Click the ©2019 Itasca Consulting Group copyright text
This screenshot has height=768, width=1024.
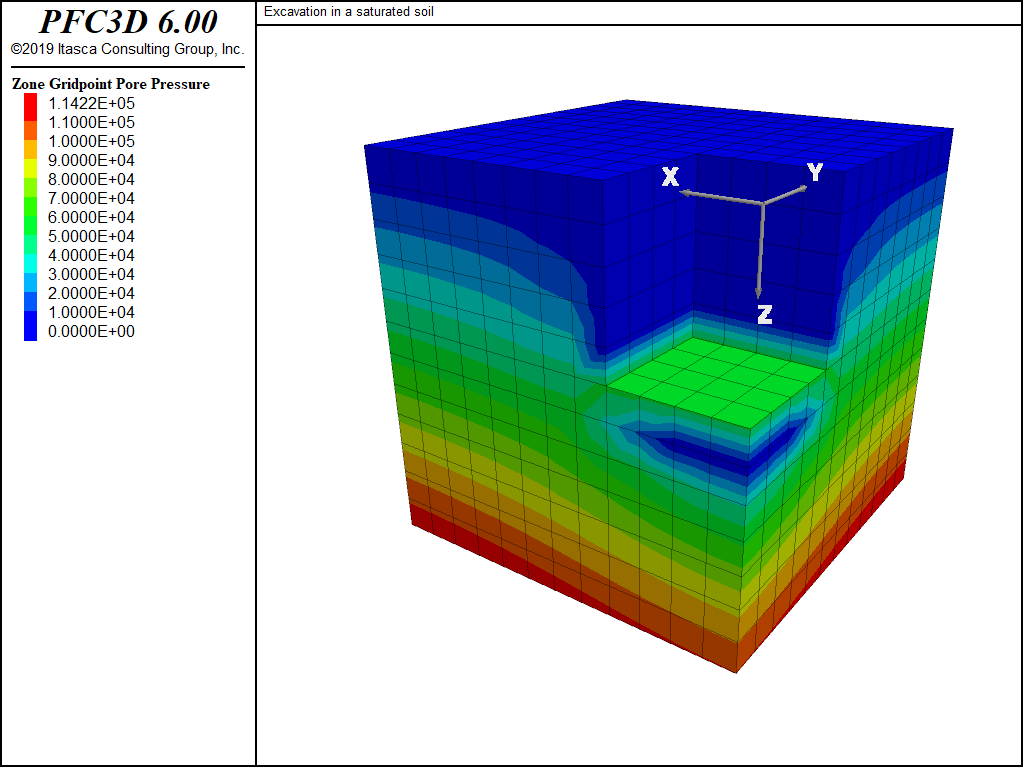[127, 49]
